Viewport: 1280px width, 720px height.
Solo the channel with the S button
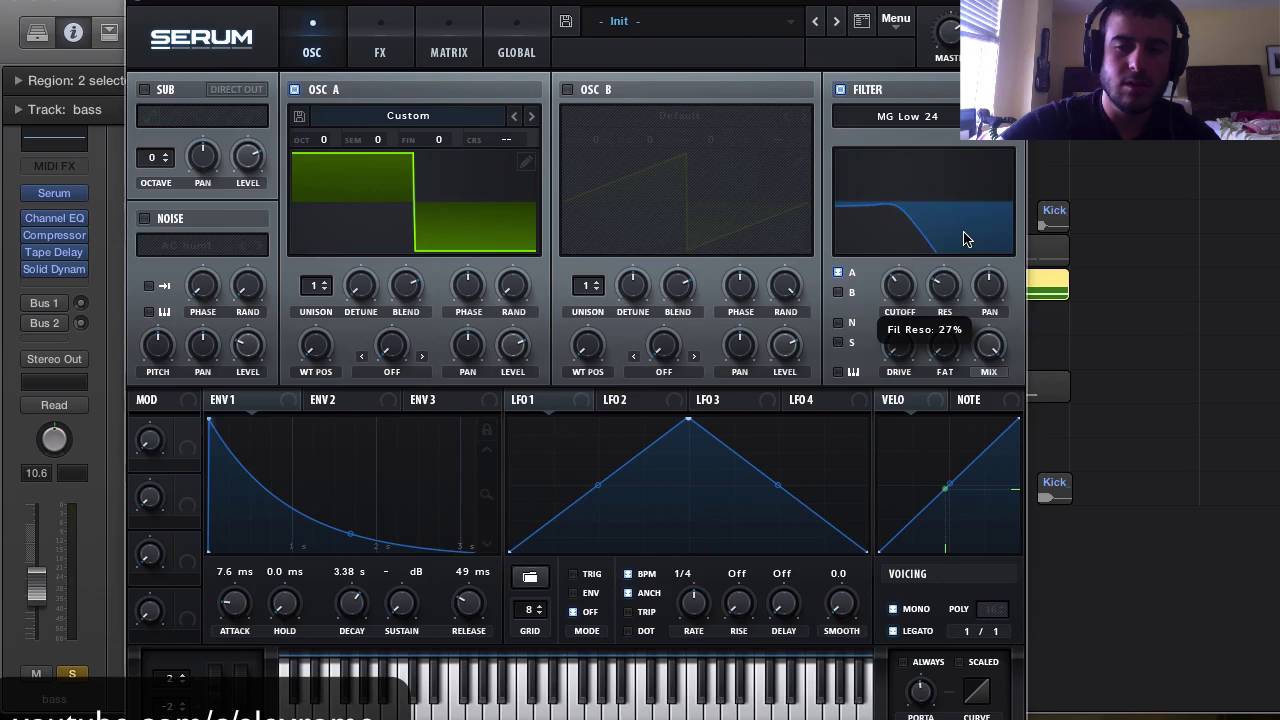(72, 674)
